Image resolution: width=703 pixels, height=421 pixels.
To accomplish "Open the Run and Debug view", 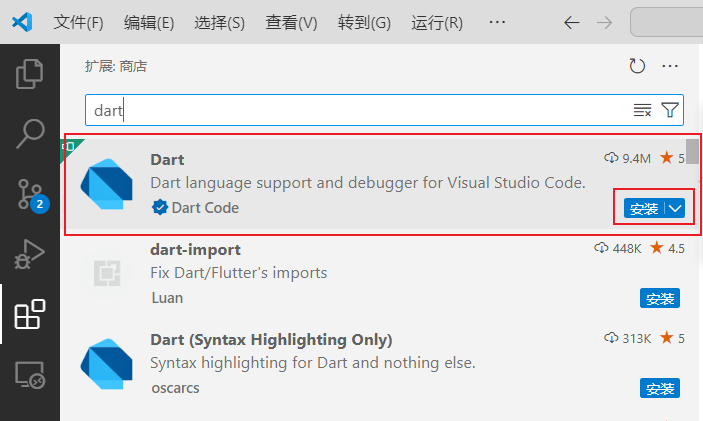I will (30, 254).
